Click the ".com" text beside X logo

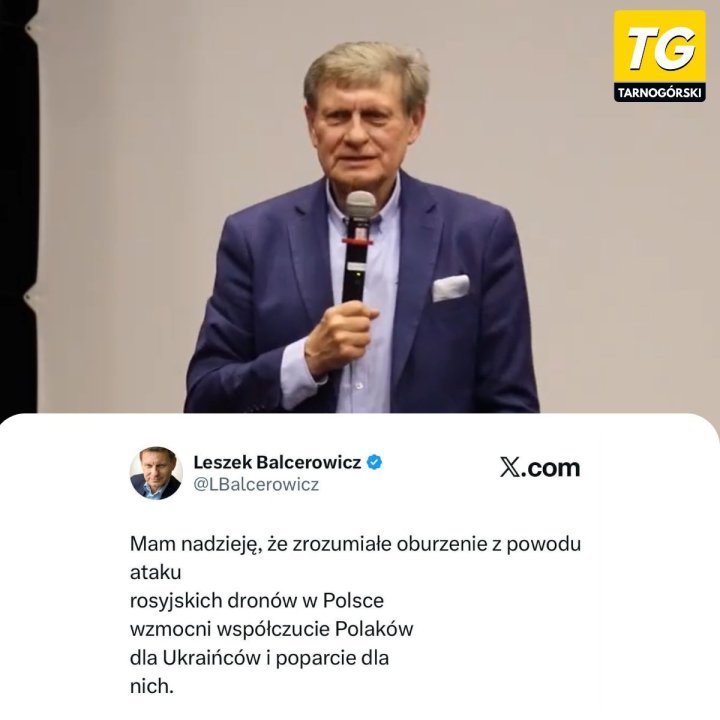tap(551, 468)
